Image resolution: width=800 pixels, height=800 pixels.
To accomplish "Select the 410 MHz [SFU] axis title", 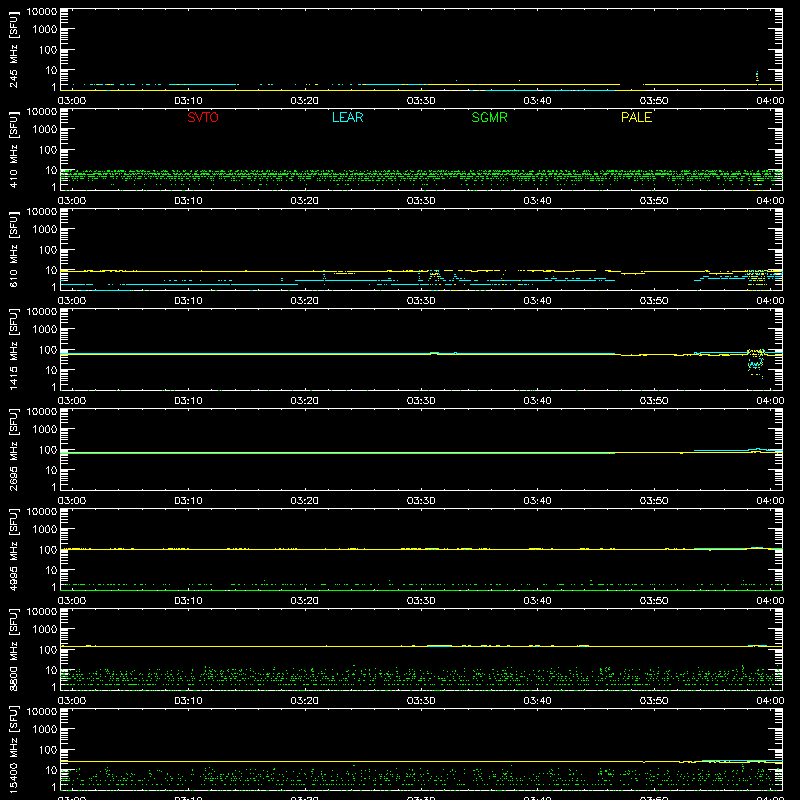I will pyautogui.click(x=13, y=149).
